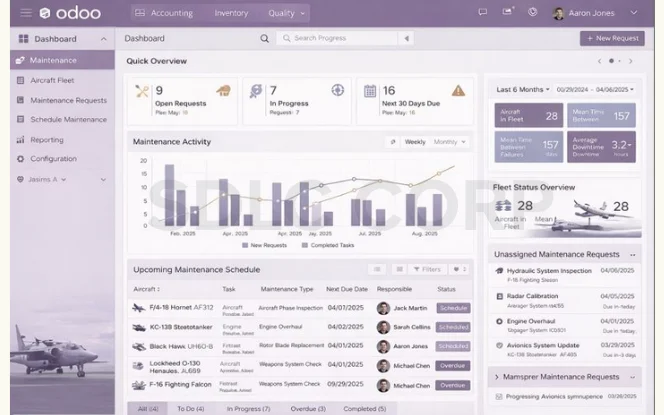Viewport: 664px width, 415px height.
Task: Click the calendar icon on Next 30 Days Due
Action: [370, 91]
